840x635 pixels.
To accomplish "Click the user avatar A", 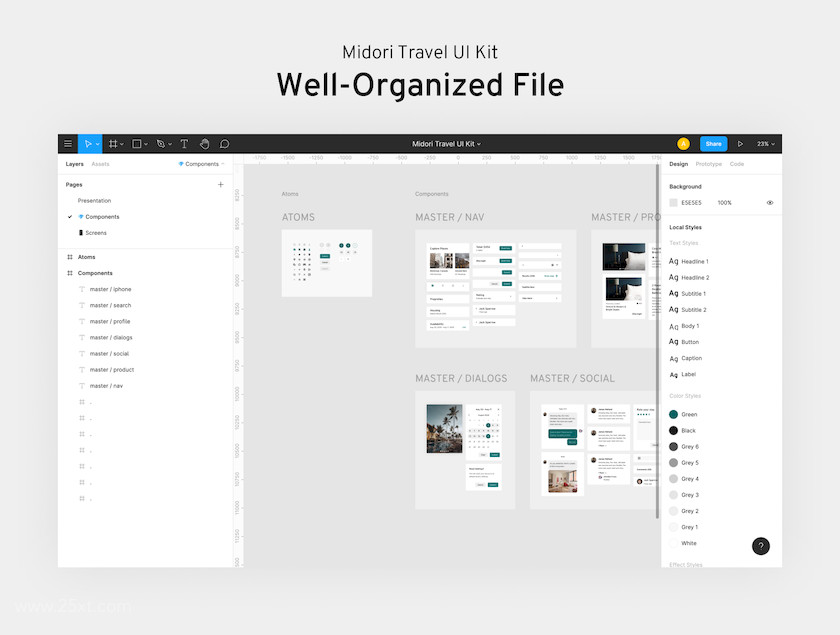I will [x=683, y=144].
